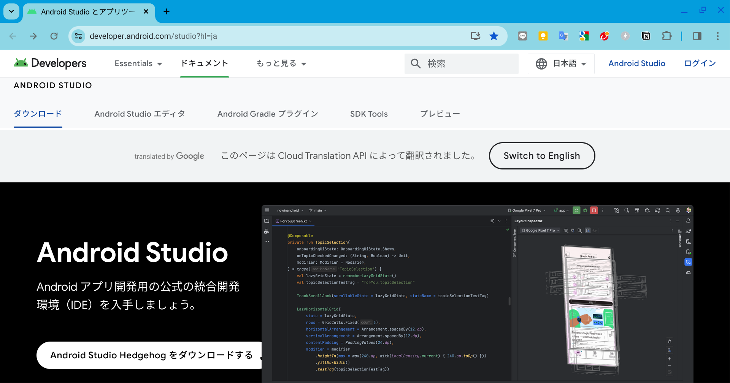Click the Android Studio IDE screenshot image
Viewport: 730px width, 383px height.
coord(477,294)
